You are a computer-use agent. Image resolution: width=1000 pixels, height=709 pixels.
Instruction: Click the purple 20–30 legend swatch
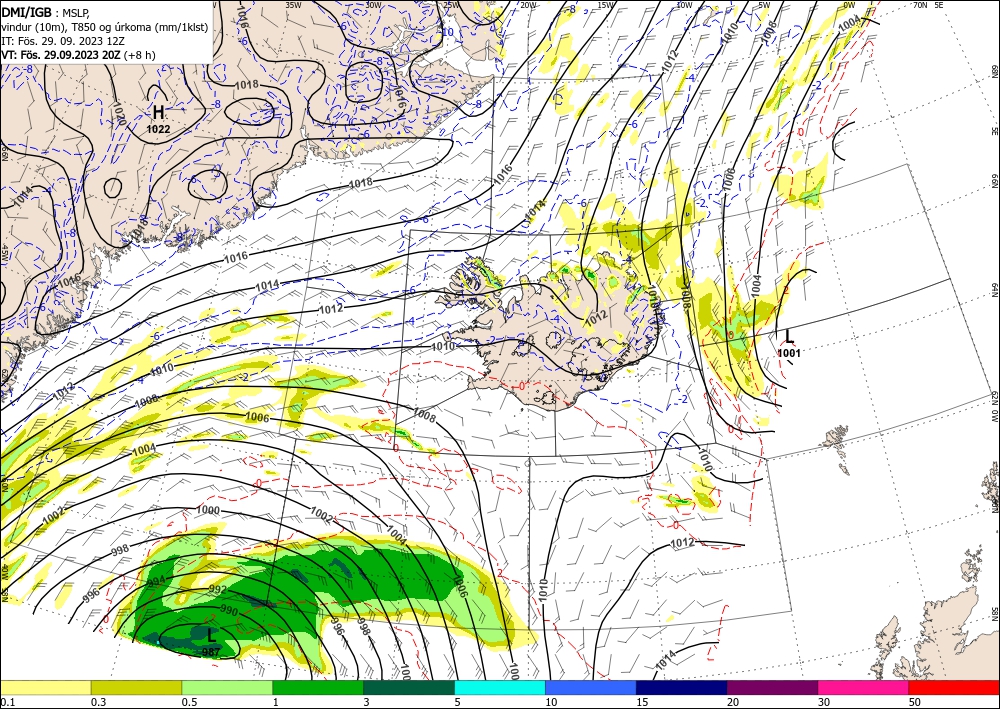772,688
